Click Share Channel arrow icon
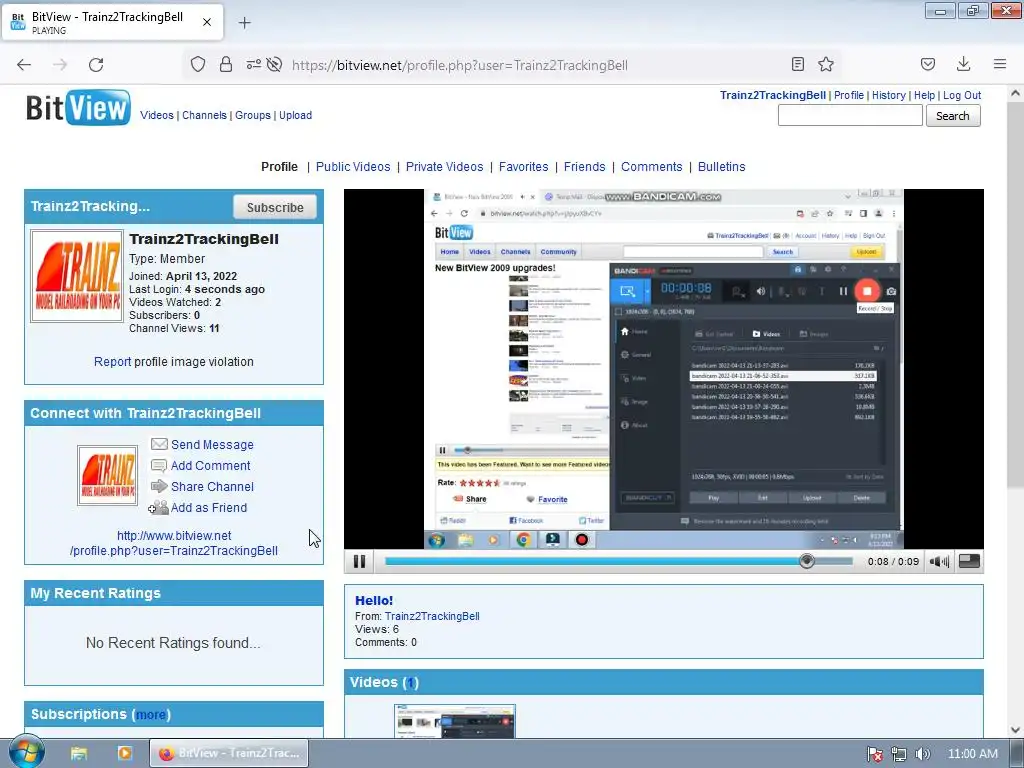 [x=159, y=487]
